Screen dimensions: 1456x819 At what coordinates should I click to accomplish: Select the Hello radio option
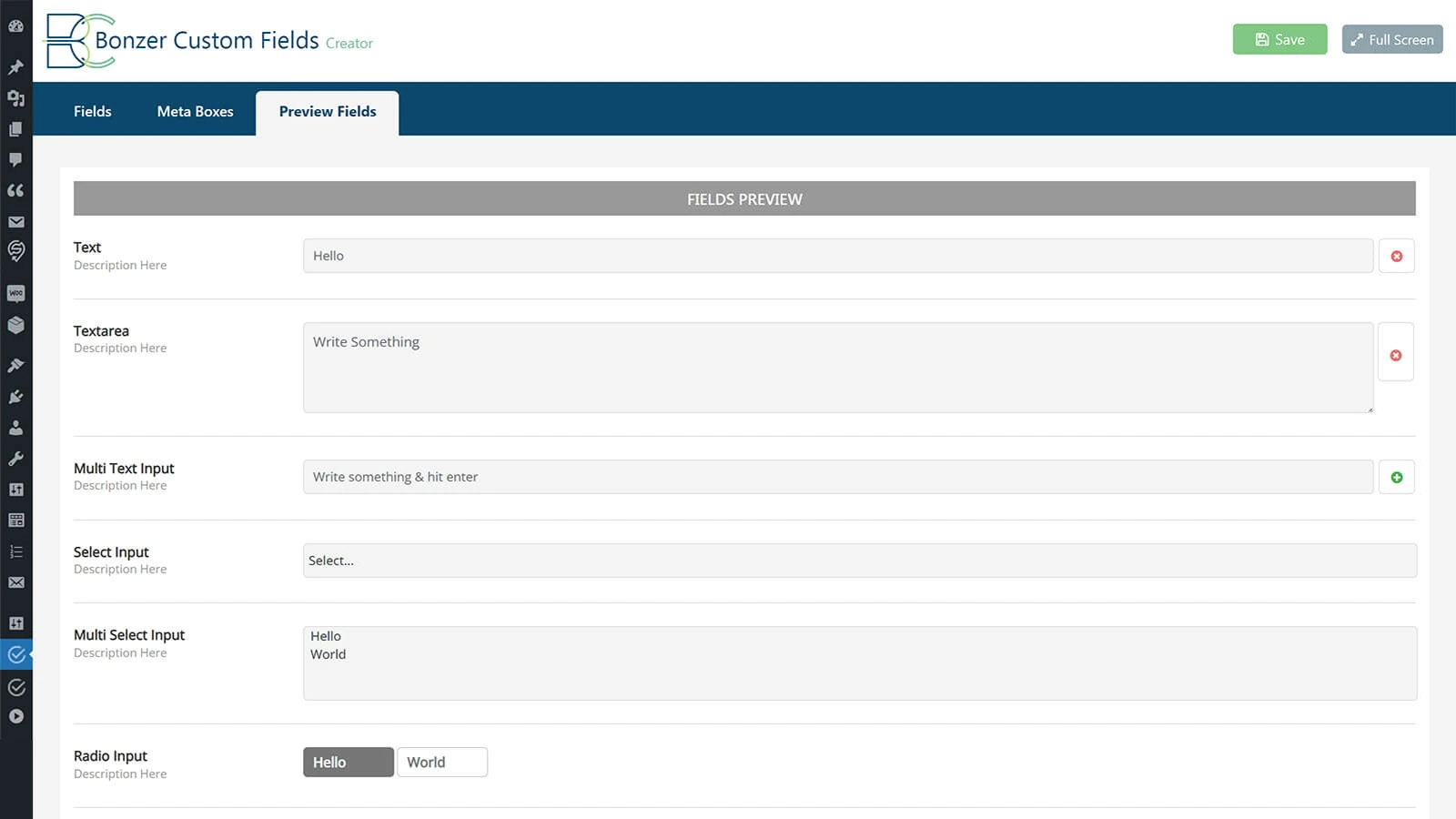click(x=348, y=763)
